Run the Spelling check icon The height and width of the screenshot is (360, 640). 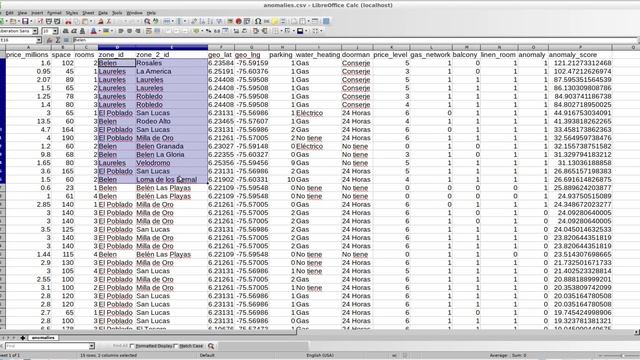pyautogui.click(x=156, y=21)
